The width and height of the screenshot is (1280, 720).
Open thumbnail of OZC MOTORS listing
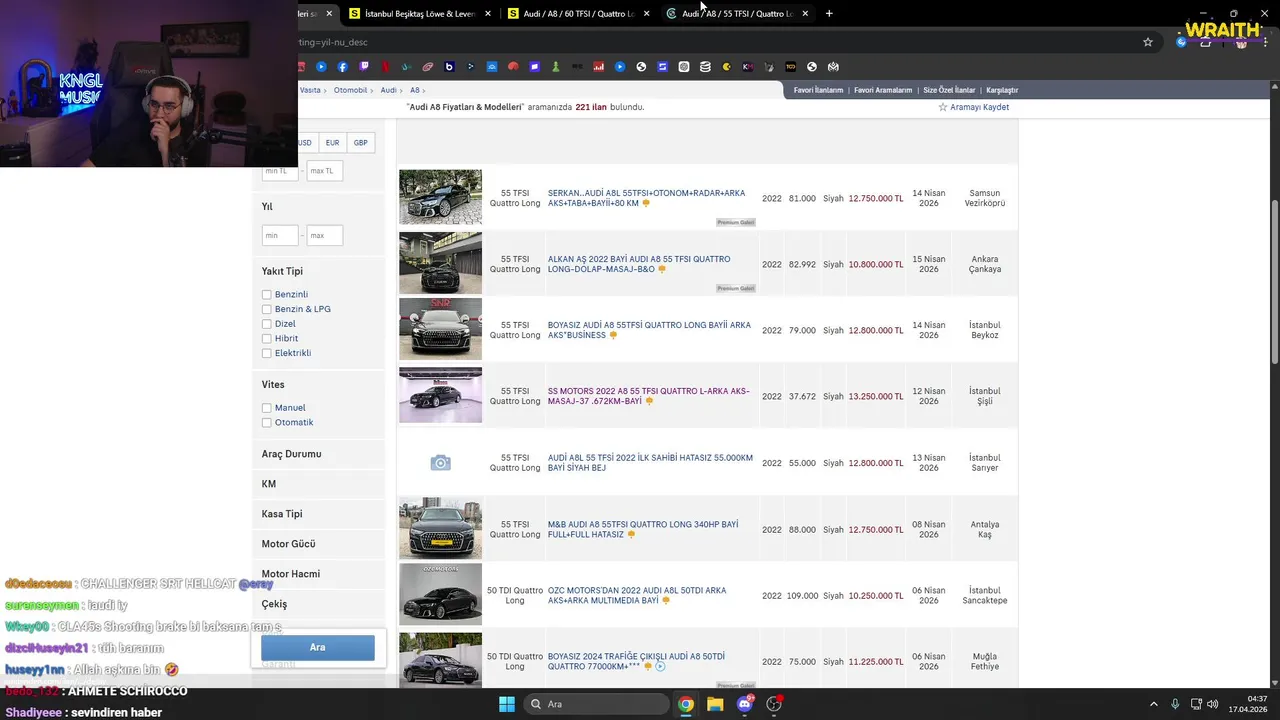click(x=440, y=595)
